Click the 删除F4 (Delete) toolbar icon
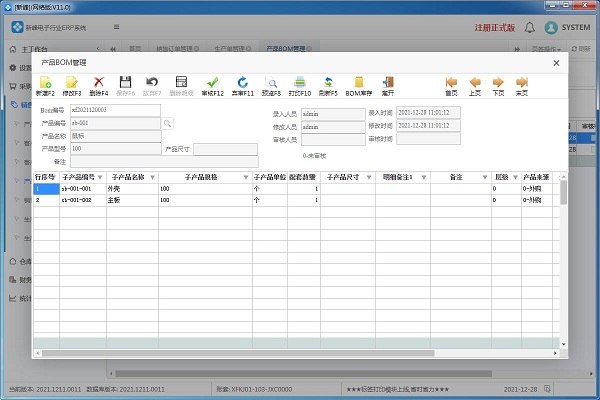The height and width of the screenshot is (400, 600). point(98,85)
